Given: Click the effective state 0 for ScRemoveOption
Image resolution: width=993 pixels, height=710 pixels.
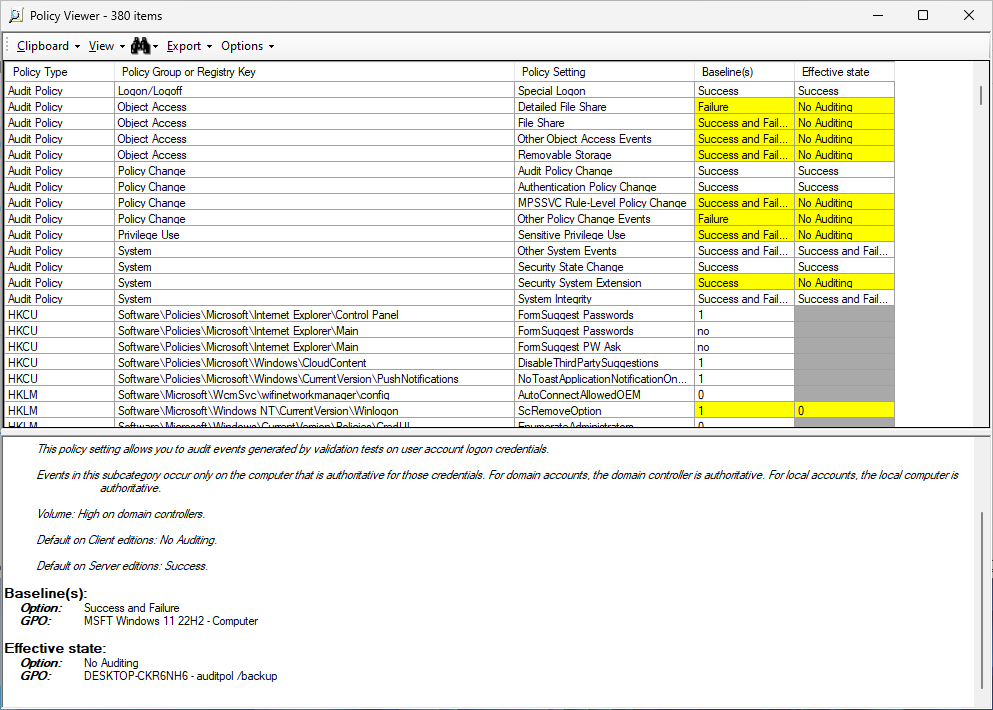Looking at the screenshot, I should [844, 411].
